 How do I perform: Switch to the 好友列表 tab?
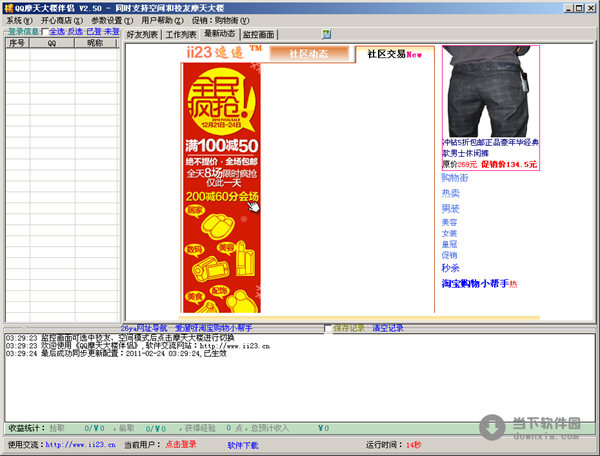143,34
